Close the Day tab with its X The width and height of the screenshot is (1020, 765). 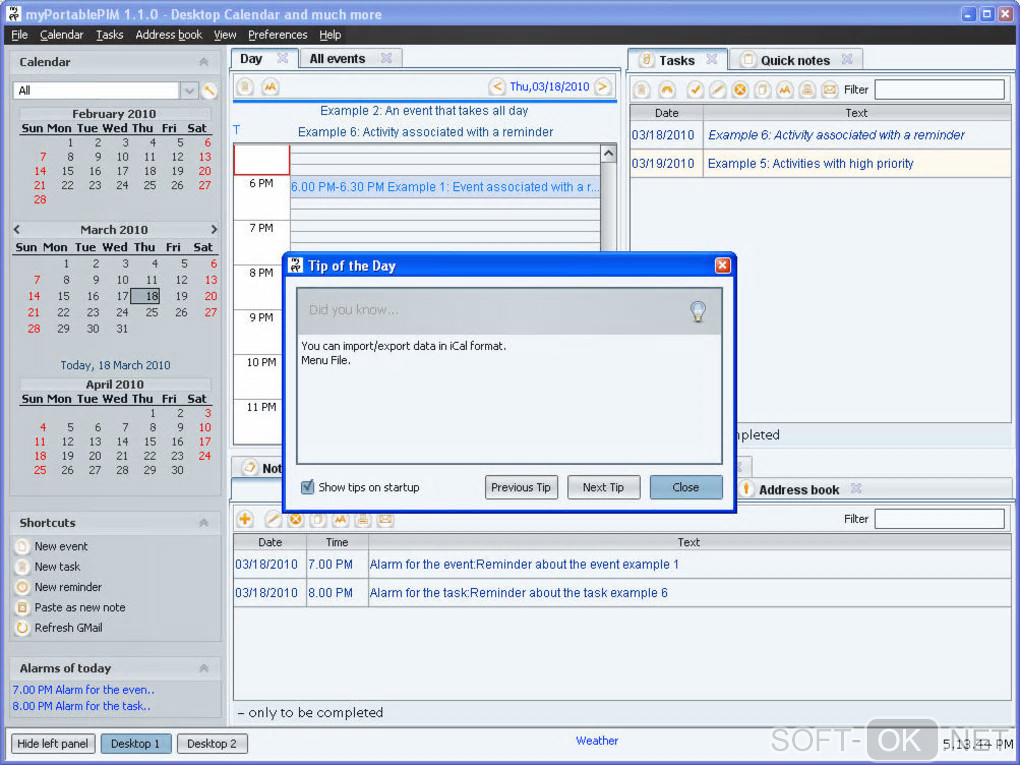click(282, 58)
